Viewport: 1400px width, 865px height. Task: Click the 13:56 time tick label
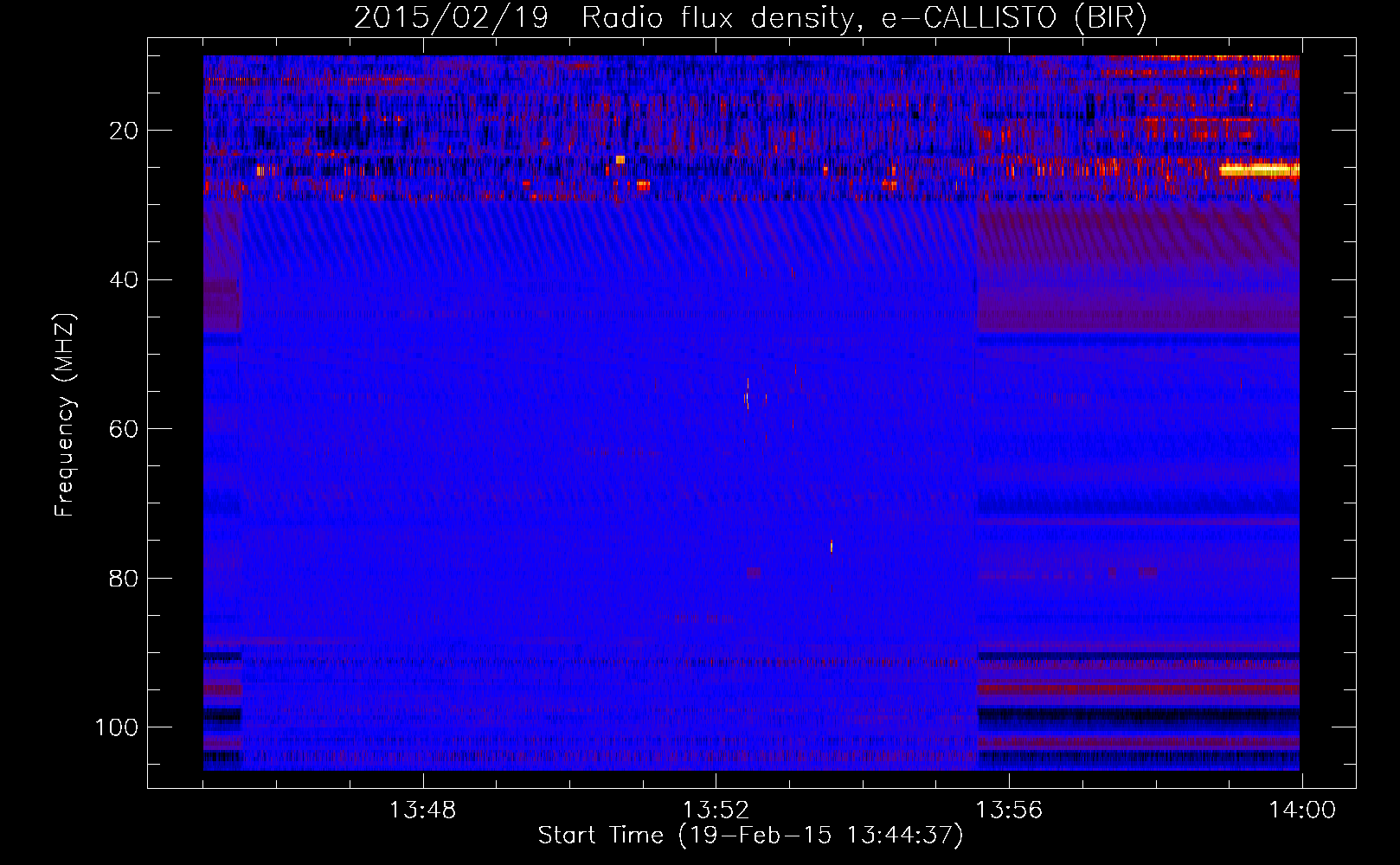coord(1009,811)
